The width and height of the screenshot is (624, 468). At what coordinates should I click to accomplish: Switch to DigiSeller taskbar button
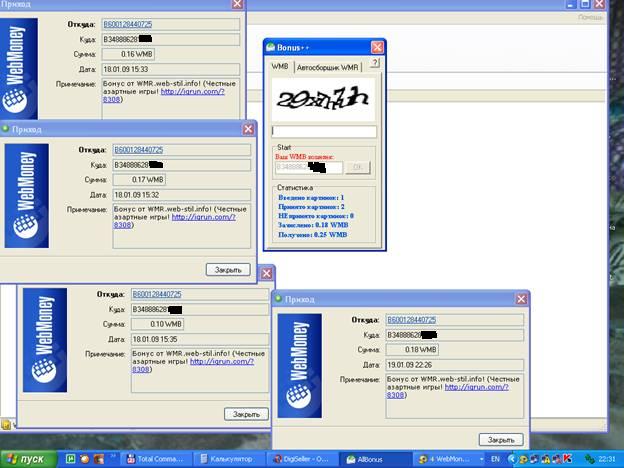(x=301, y=459)
